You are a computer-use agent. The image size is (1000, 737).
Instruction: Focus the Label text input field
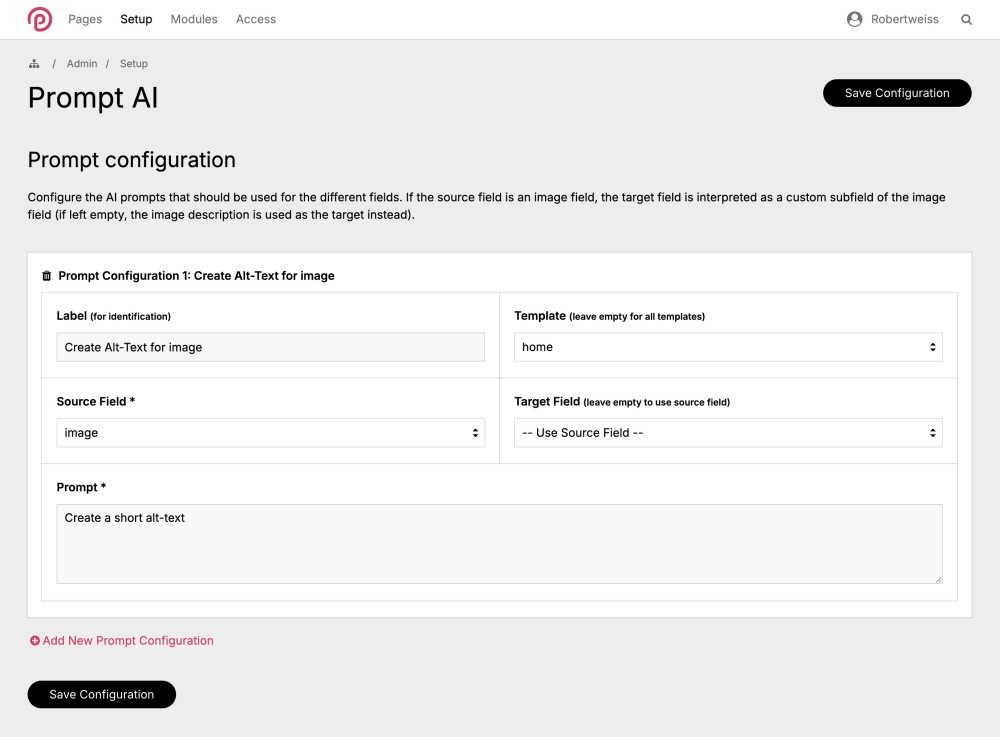click(x=270, y=347)
